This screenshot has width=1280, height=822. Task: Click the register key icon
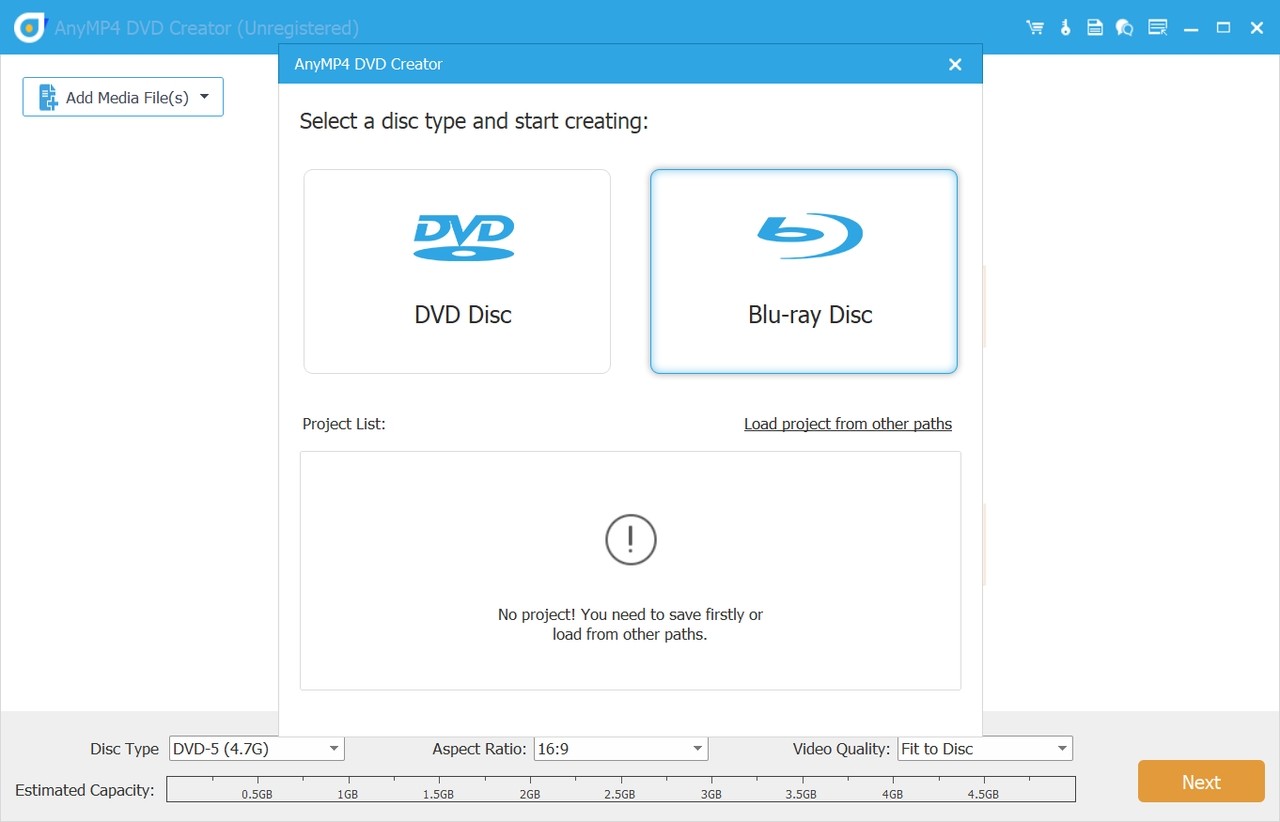1065,28
